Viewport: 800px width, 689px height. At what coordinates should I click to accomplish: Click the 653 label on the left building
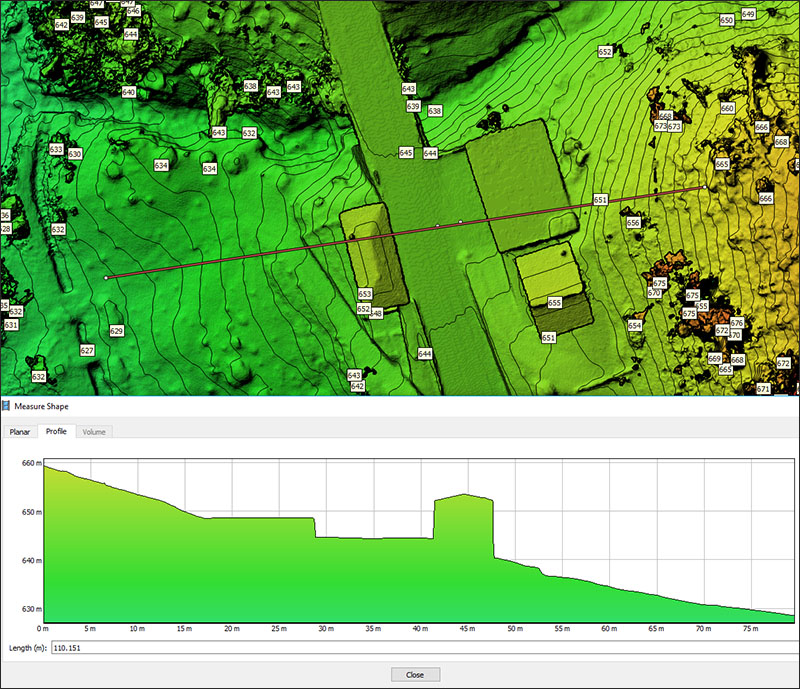pyautogui.click(x=365, y=294)
